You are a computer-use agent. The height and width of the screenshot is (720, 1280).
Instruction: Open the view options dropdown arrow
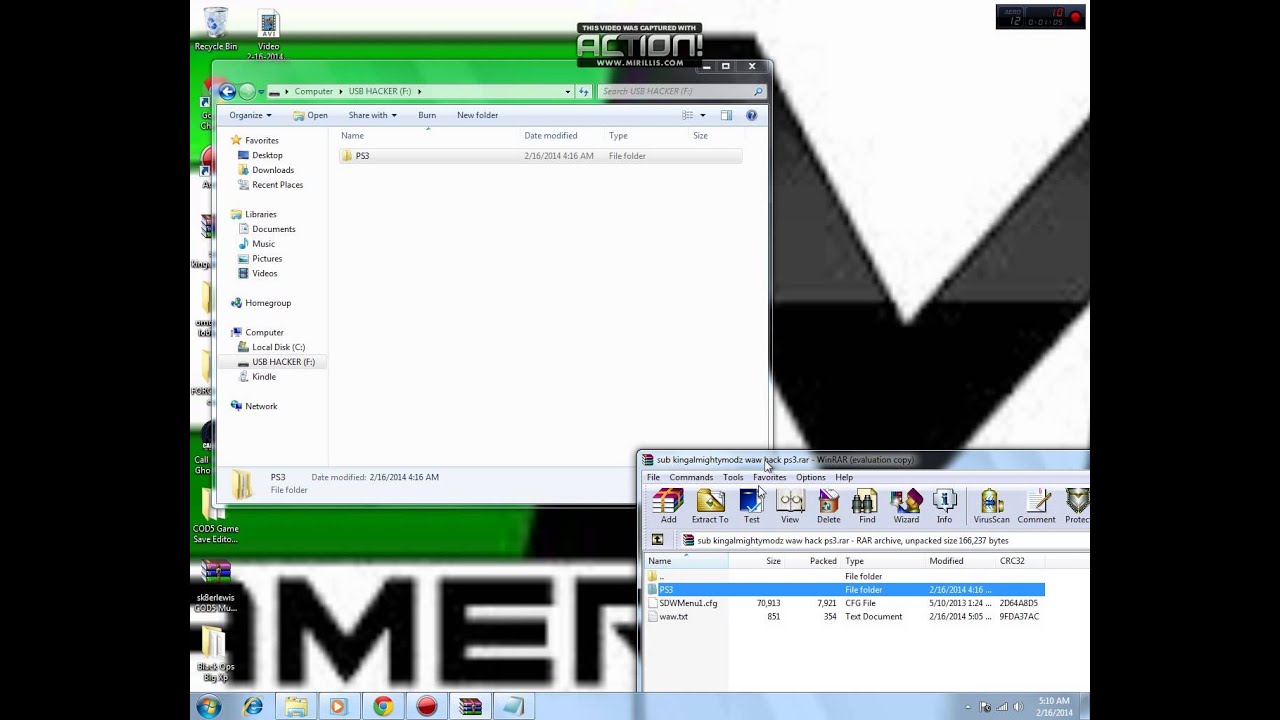702,115
